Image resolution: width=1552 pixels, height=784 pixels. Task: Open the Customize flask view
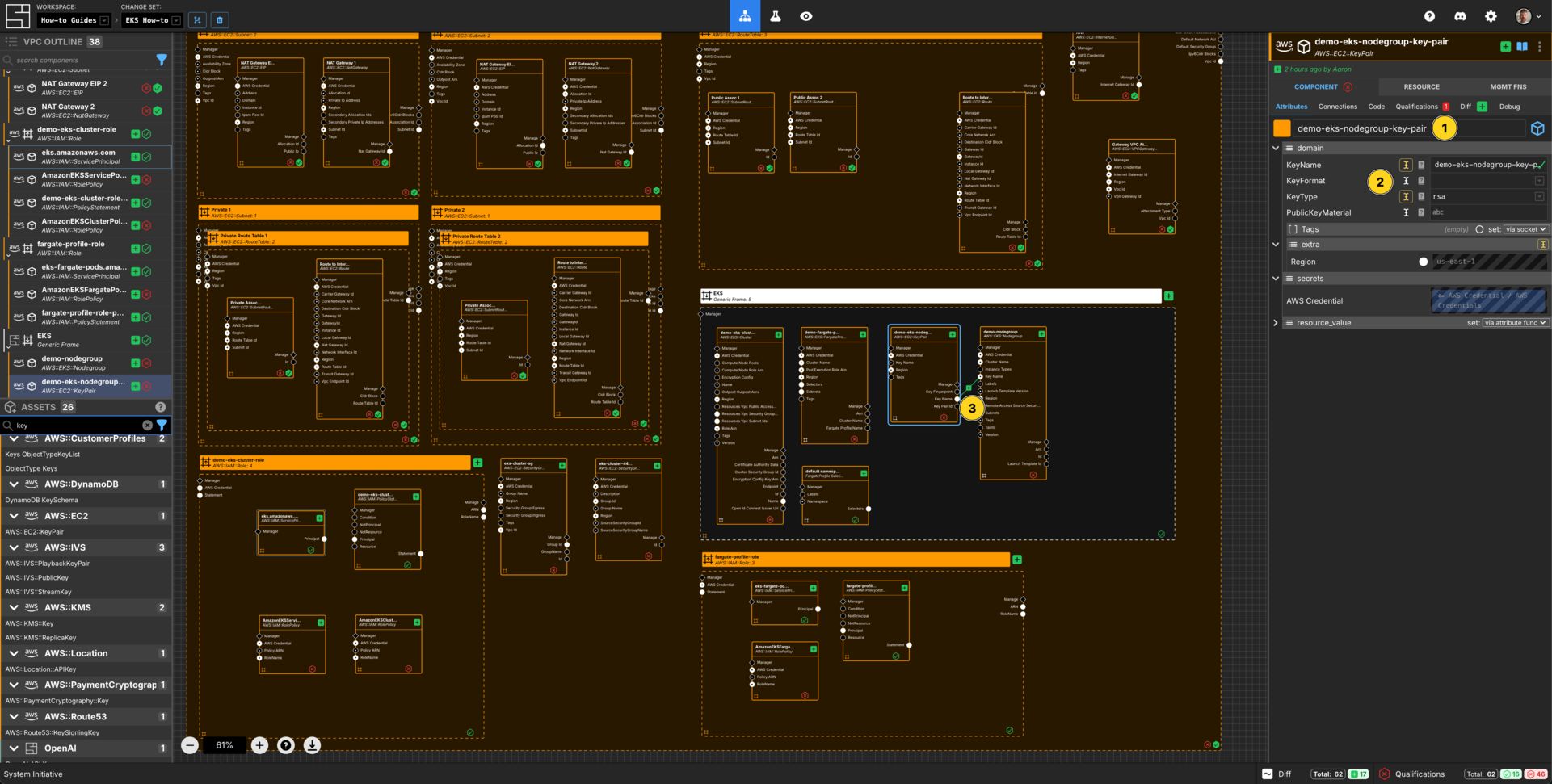coord(776,16)
